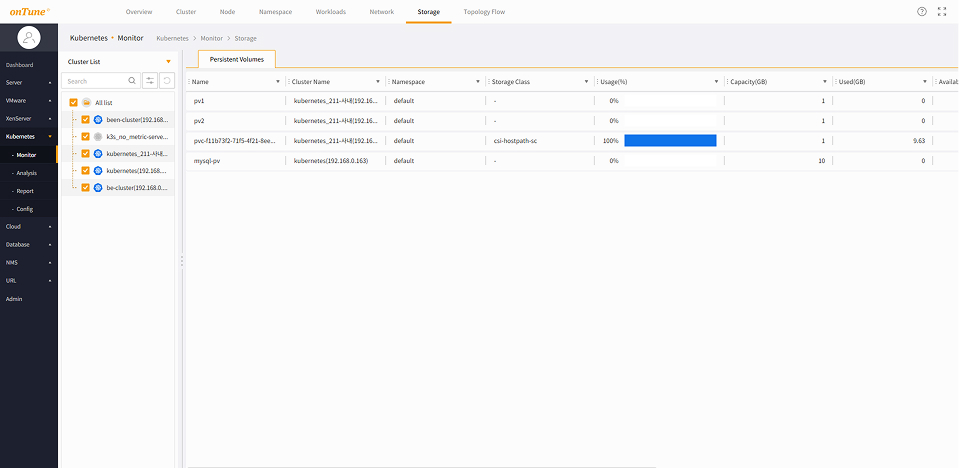Toggle the All list checkbox
959x468 pixels.
(73, 103)
